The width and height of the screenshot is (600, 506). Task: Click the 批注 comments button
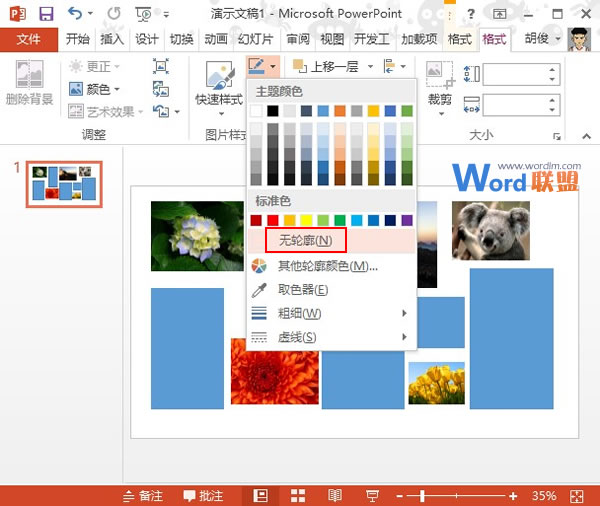point(203,496)
